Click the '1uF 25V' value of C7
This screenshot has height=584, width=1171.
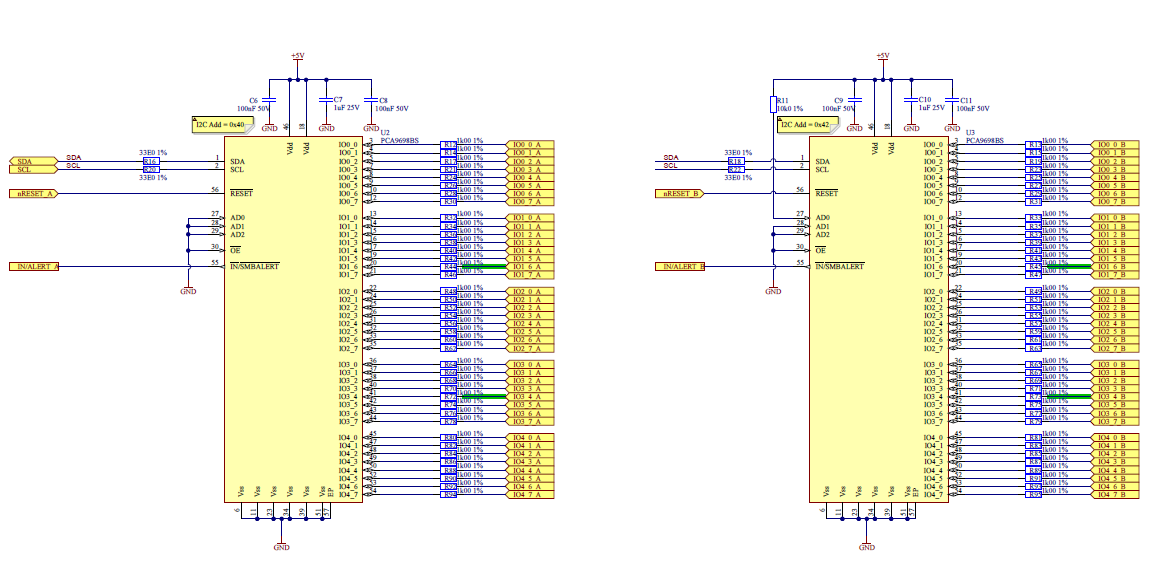pos(347,108)
